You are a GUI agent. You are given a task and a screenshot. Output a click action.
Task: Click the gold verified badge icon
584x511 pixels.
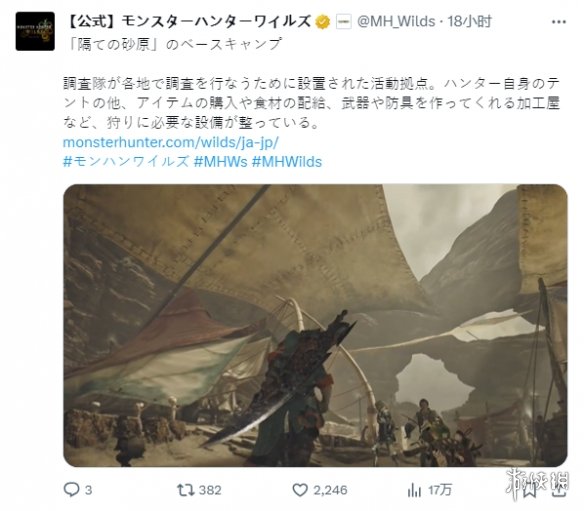[x=323, y=22]
